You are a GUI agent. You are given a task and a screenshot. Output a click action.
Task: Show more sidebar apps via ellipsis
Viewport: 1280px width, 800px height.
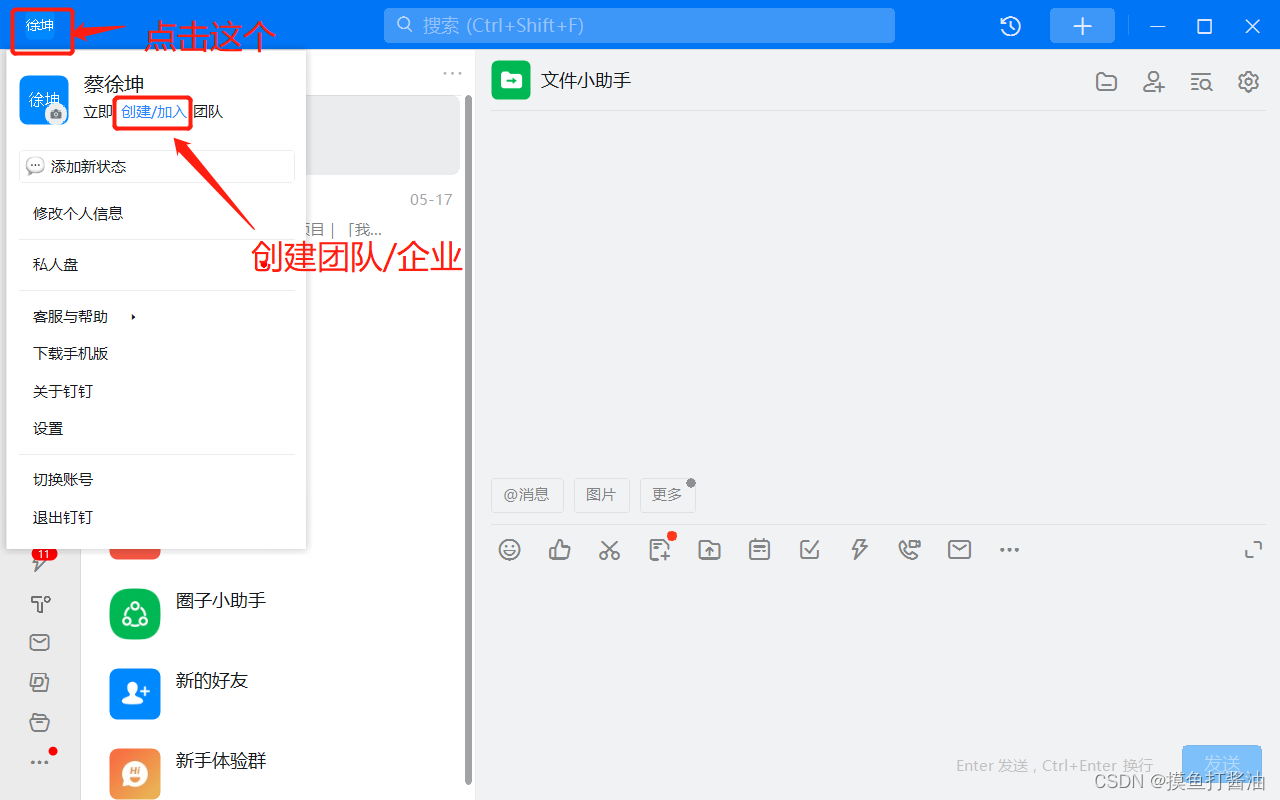[x=40, y=762]
